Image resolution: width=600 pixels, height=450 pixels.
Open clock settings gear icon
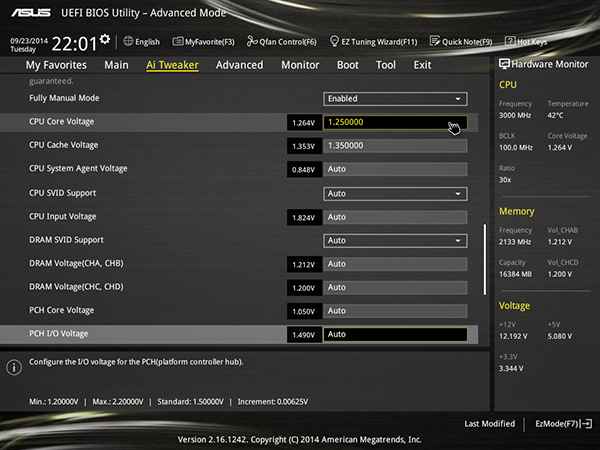pos(105,39)
